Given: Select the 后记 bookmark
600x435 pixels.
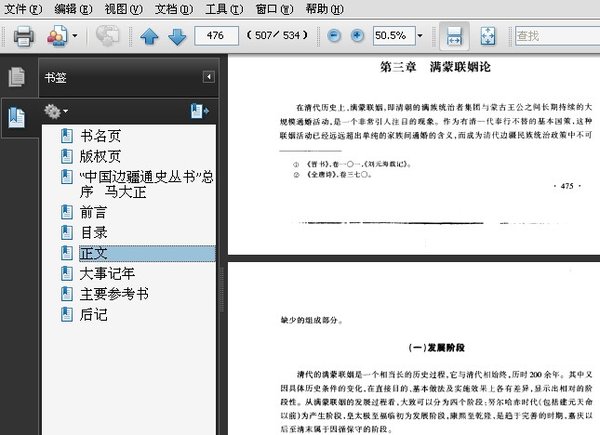Looking at the screenshot, I should click(x=93, y=314).
